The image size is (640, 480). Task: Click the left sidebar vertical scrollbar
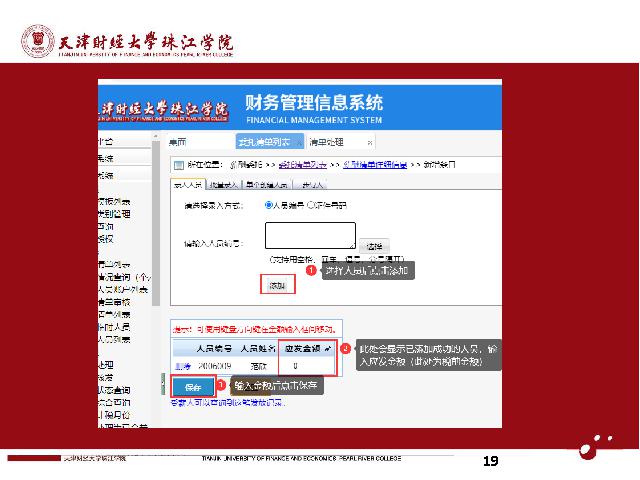156,223
